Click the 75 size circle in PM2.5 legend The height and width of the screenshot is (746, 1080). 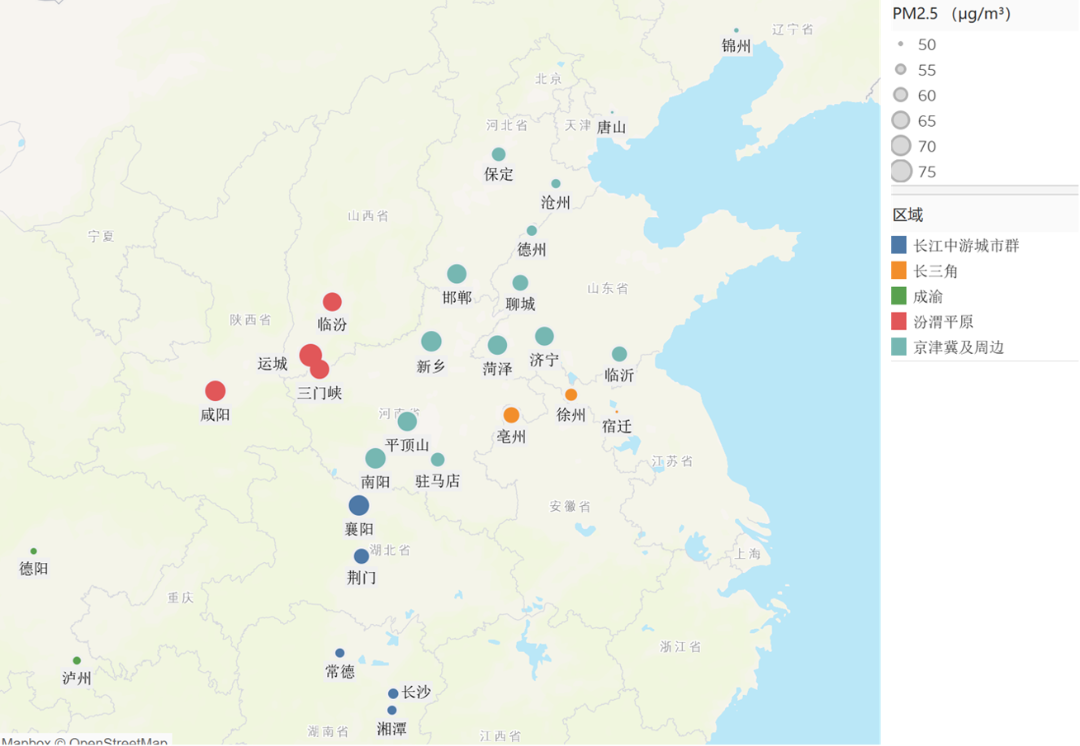901,171
